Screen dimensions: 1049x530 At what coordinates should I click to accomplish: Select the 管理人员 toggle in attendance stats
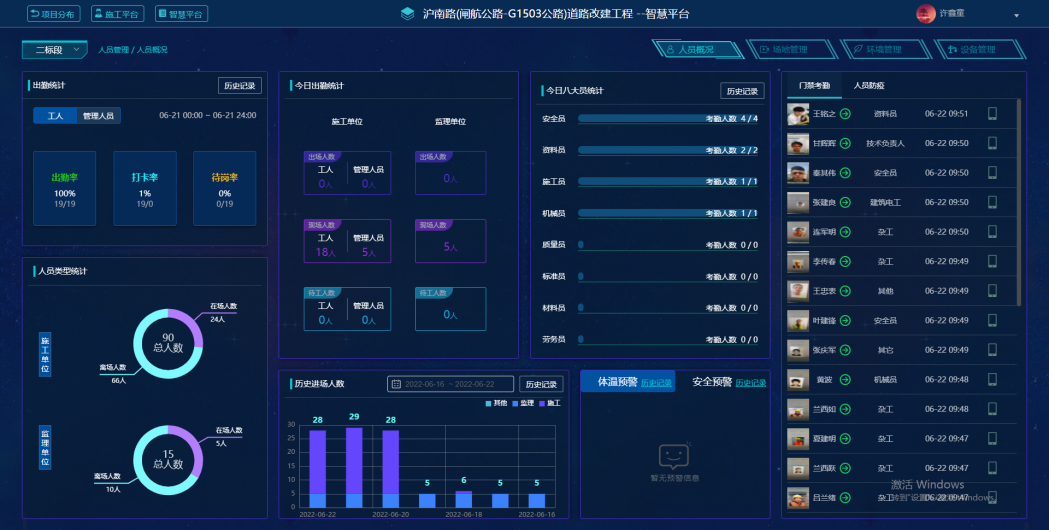(98, 116)
